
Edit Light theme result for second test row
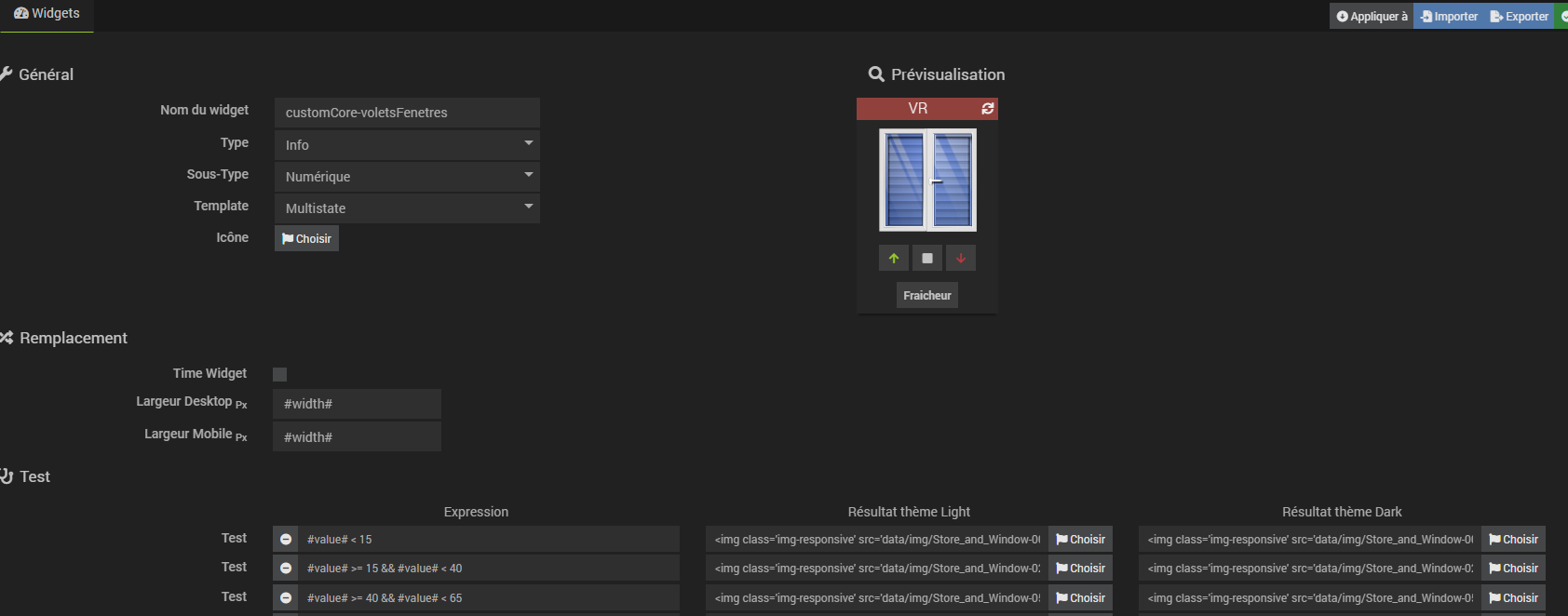click(x=877, y=568)
